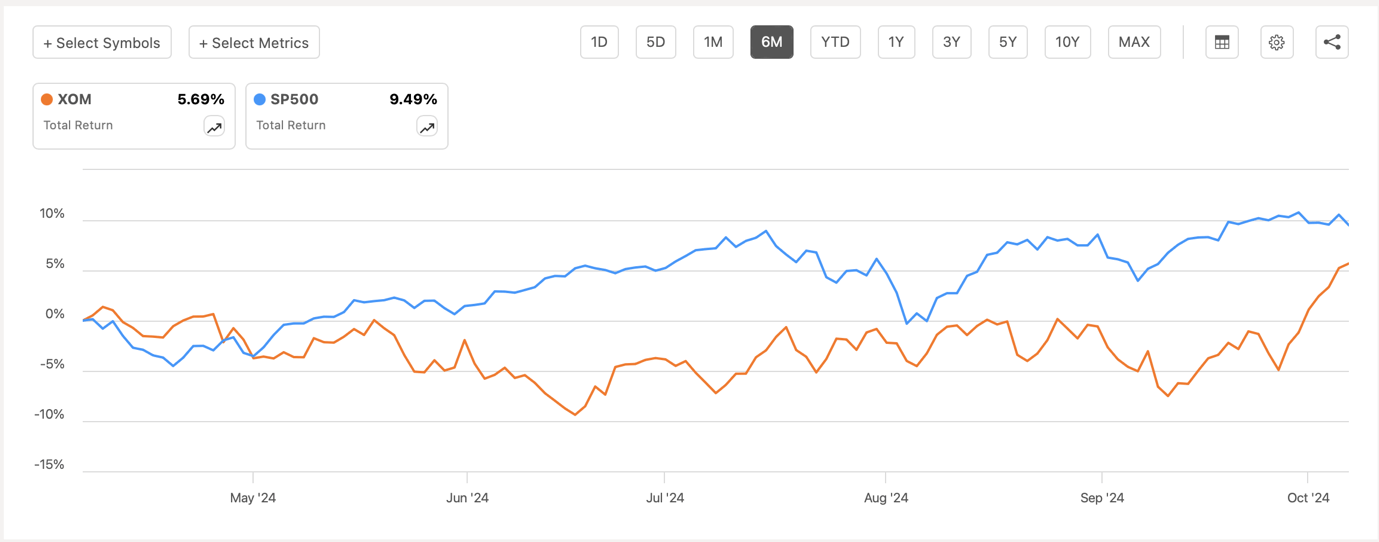Show the MAX time range
The width and height of the screenshot is (1379, 542).
pos(1134,42)
